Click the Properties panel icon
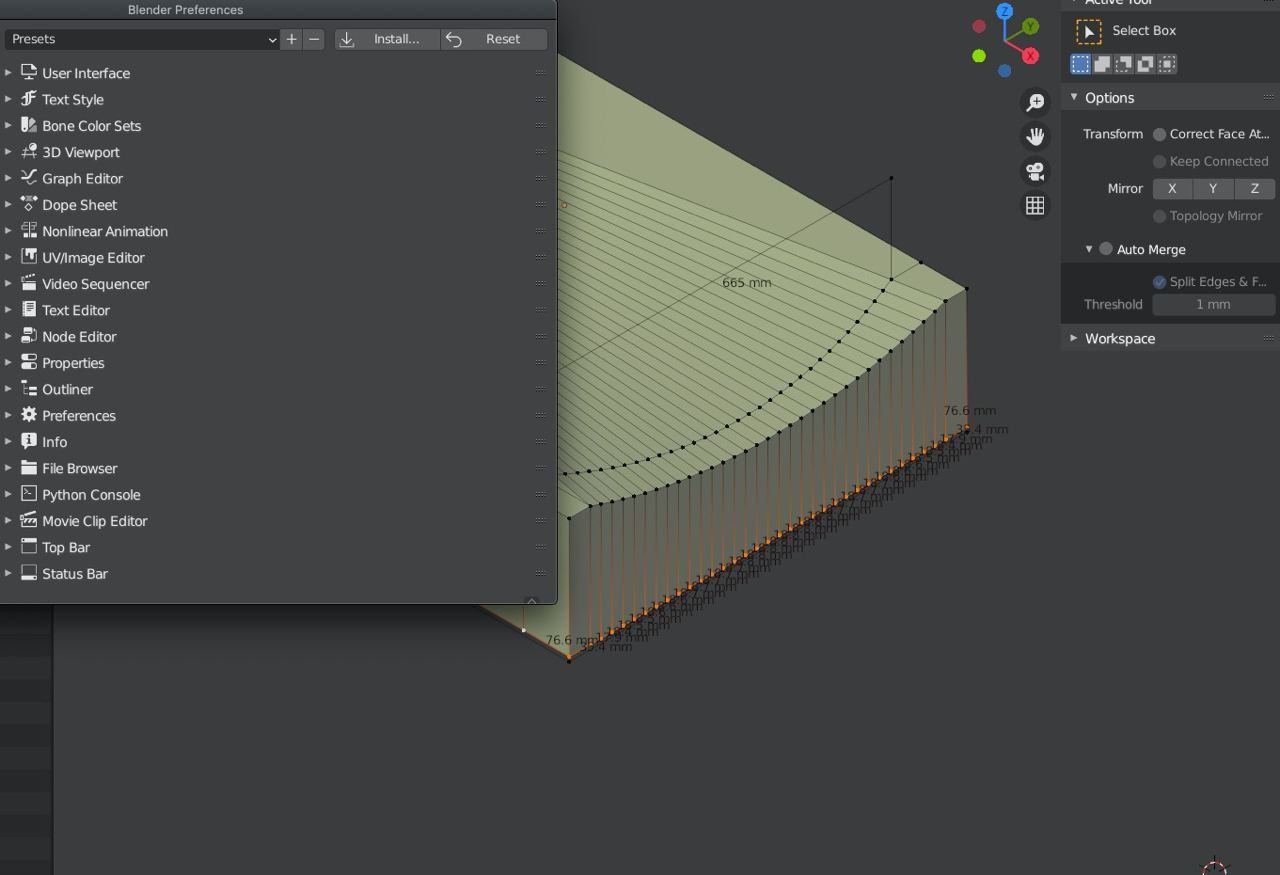Viewport: 1280px width, 875px height. pyautogui.click(x=29, y=362)
